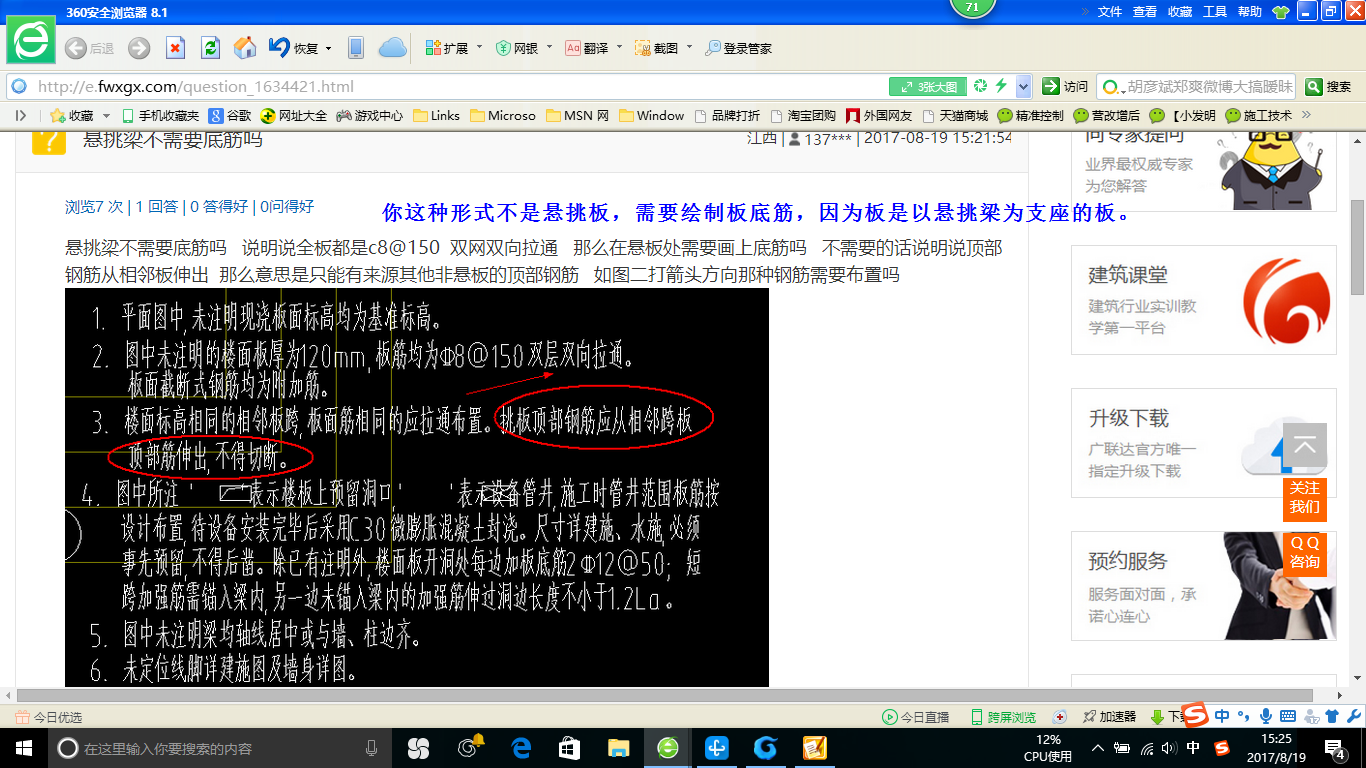The width and height of the screenshot is (1366, 768).
Task: Open Microsoft Store from the taskbar
Action: tap(570, 748)
